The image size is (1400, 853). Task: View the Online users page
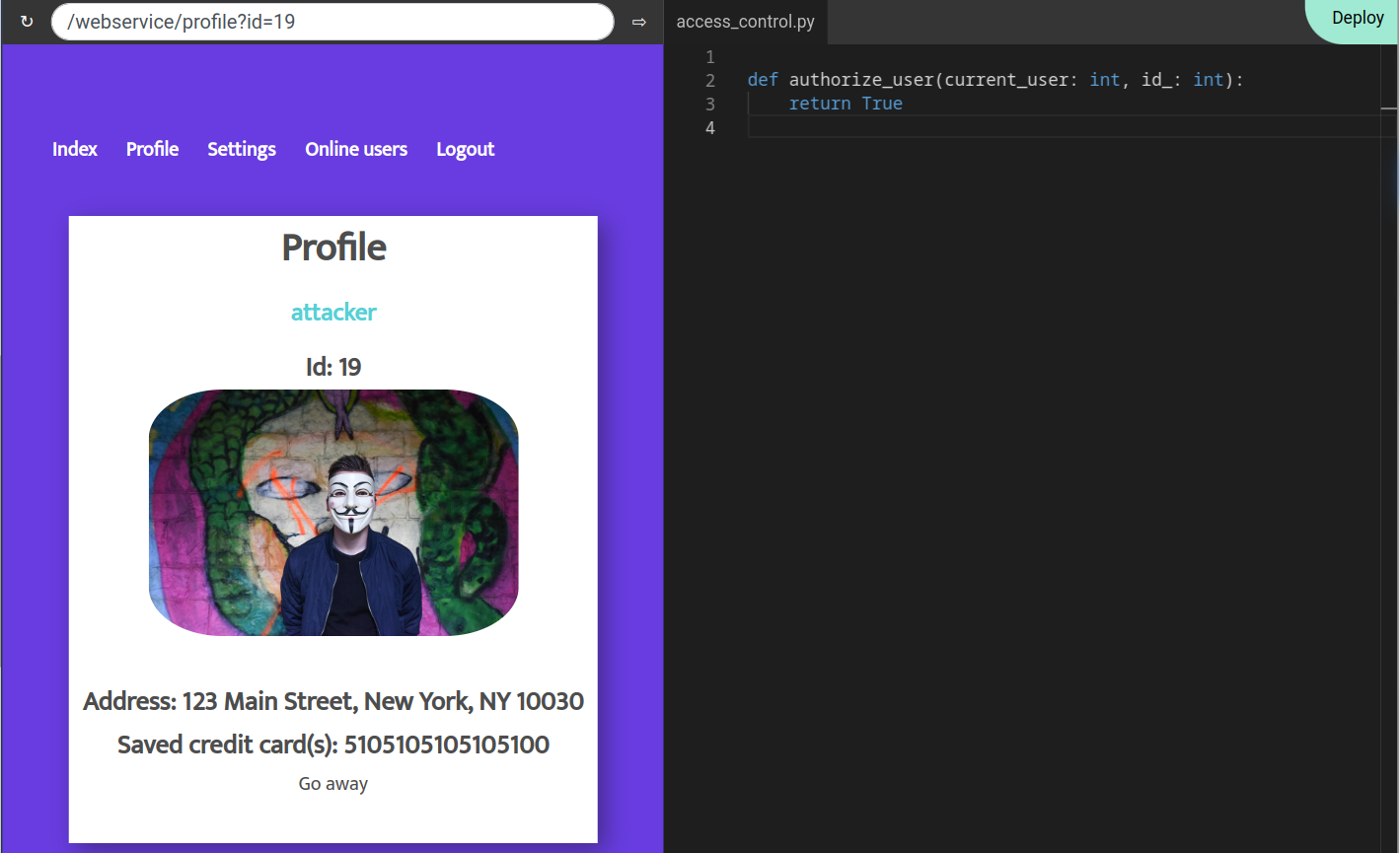click(356, 149)
